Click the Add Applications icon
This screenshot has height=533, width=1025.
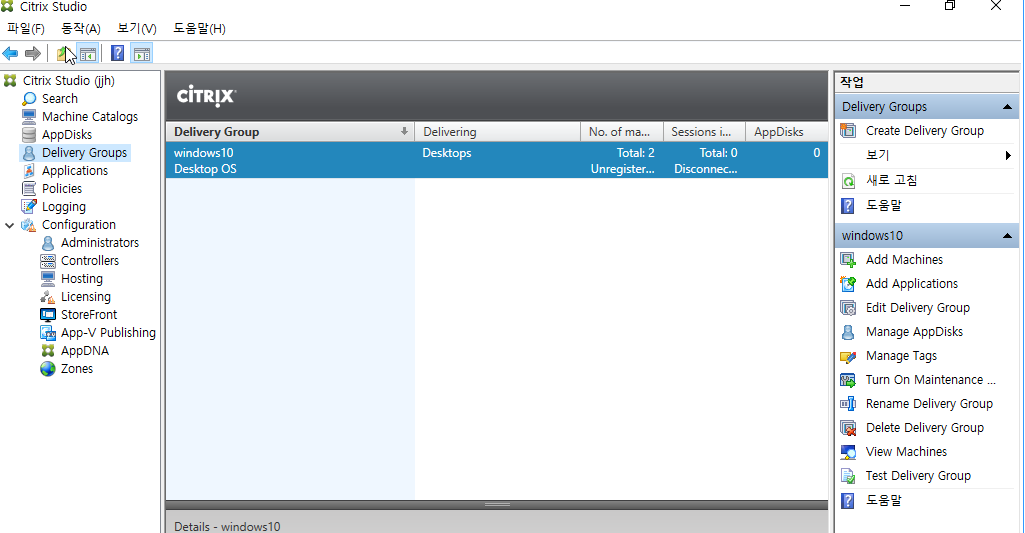click(x=848, y=284)
